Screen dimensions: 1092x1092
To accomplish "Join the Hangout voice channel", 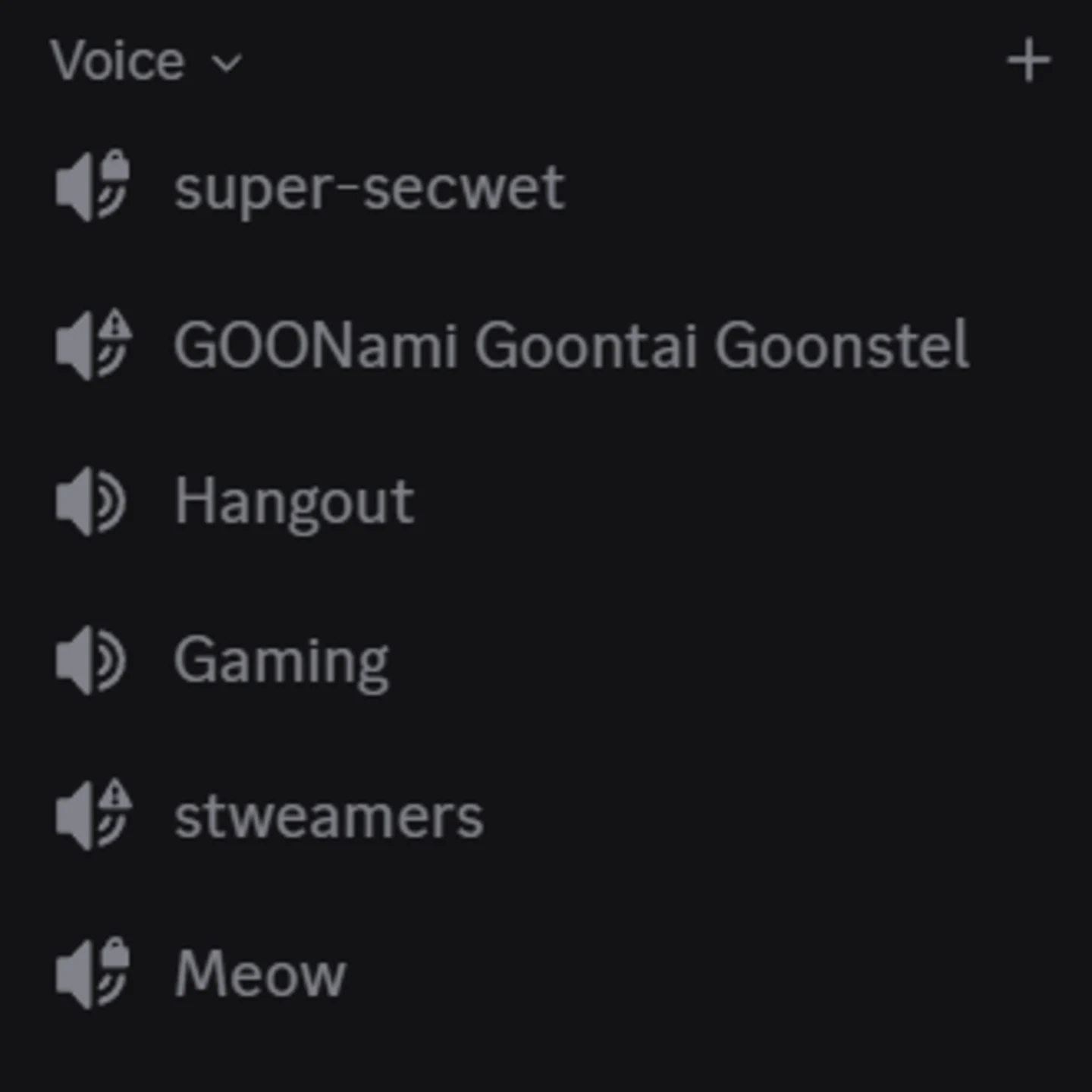I will (294, 502).
